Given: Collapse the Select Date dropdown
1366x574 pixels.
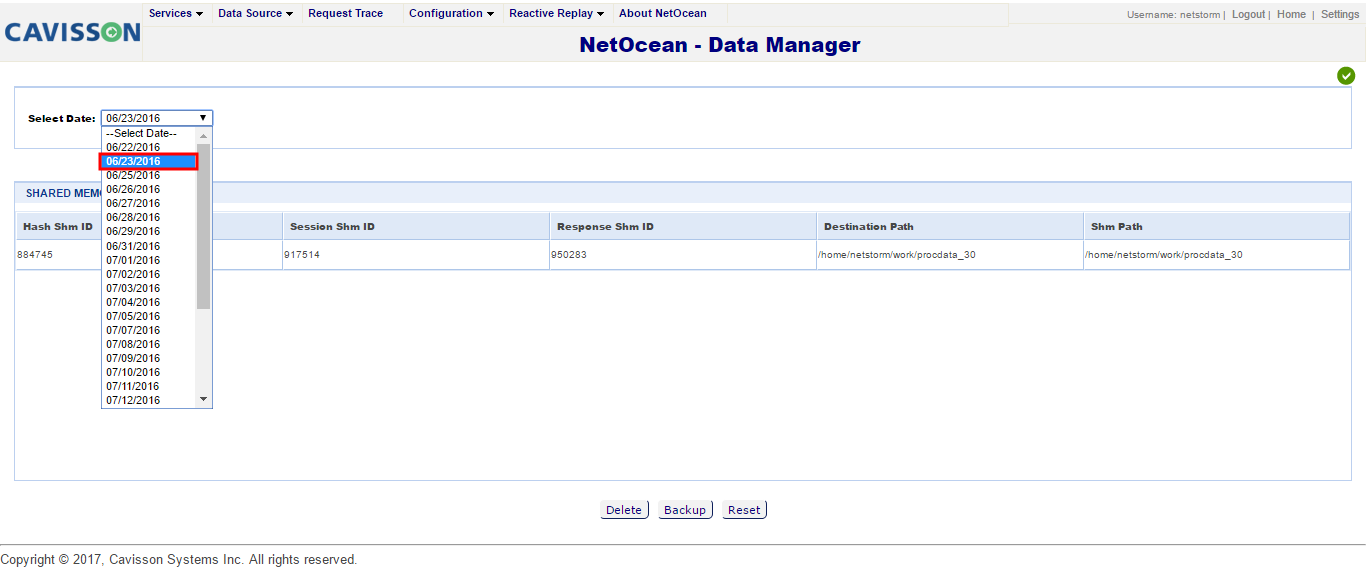Looking at the screenshot, I should click(x=157, y=118).
